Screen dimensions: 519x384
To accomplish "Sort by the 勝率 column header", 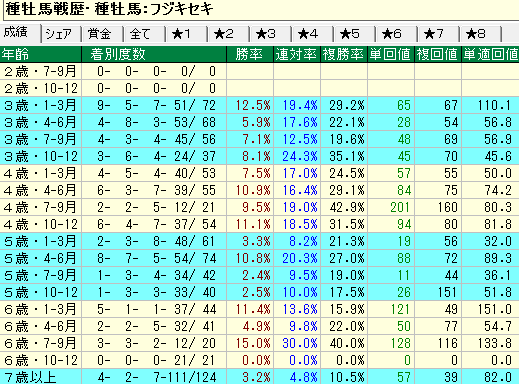I will (250, 54).
